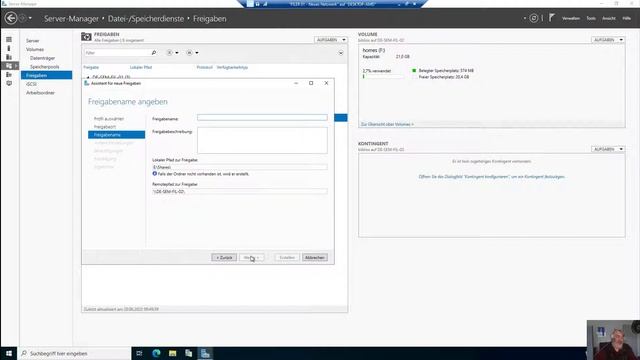Click Datei-/Speicherdienste in the header breadcrumb

tap(146, 19)
